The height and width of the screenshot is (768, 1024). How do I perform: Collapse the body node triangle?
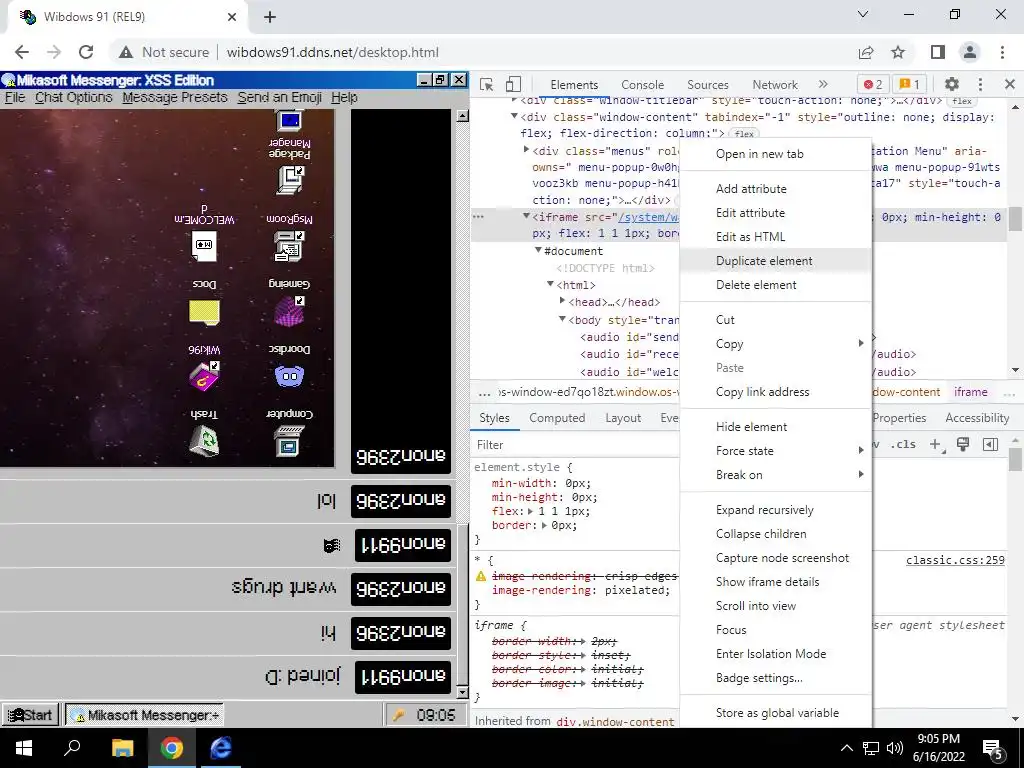(562, 319)
